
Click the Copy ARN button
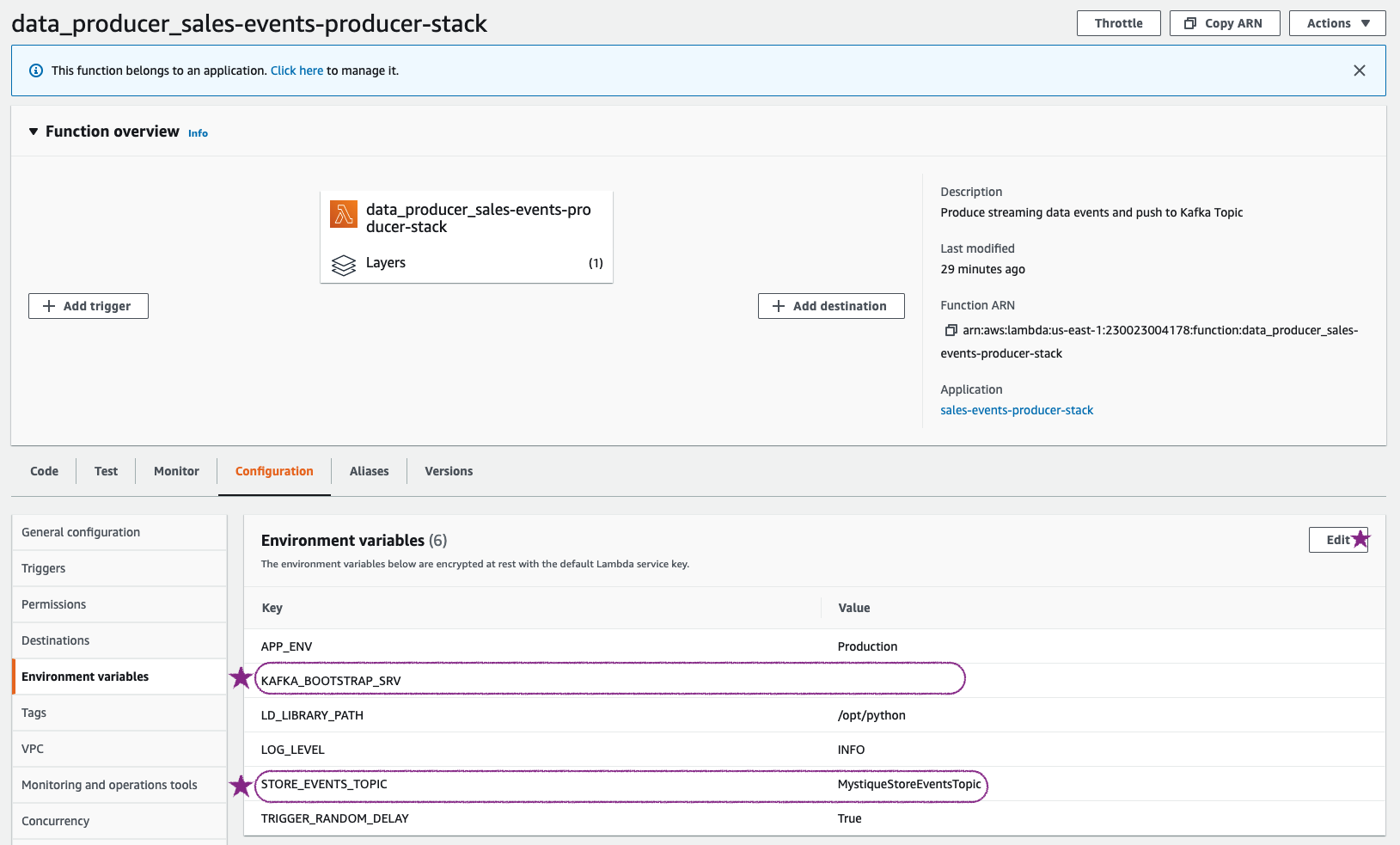[x=1224, y=23]
